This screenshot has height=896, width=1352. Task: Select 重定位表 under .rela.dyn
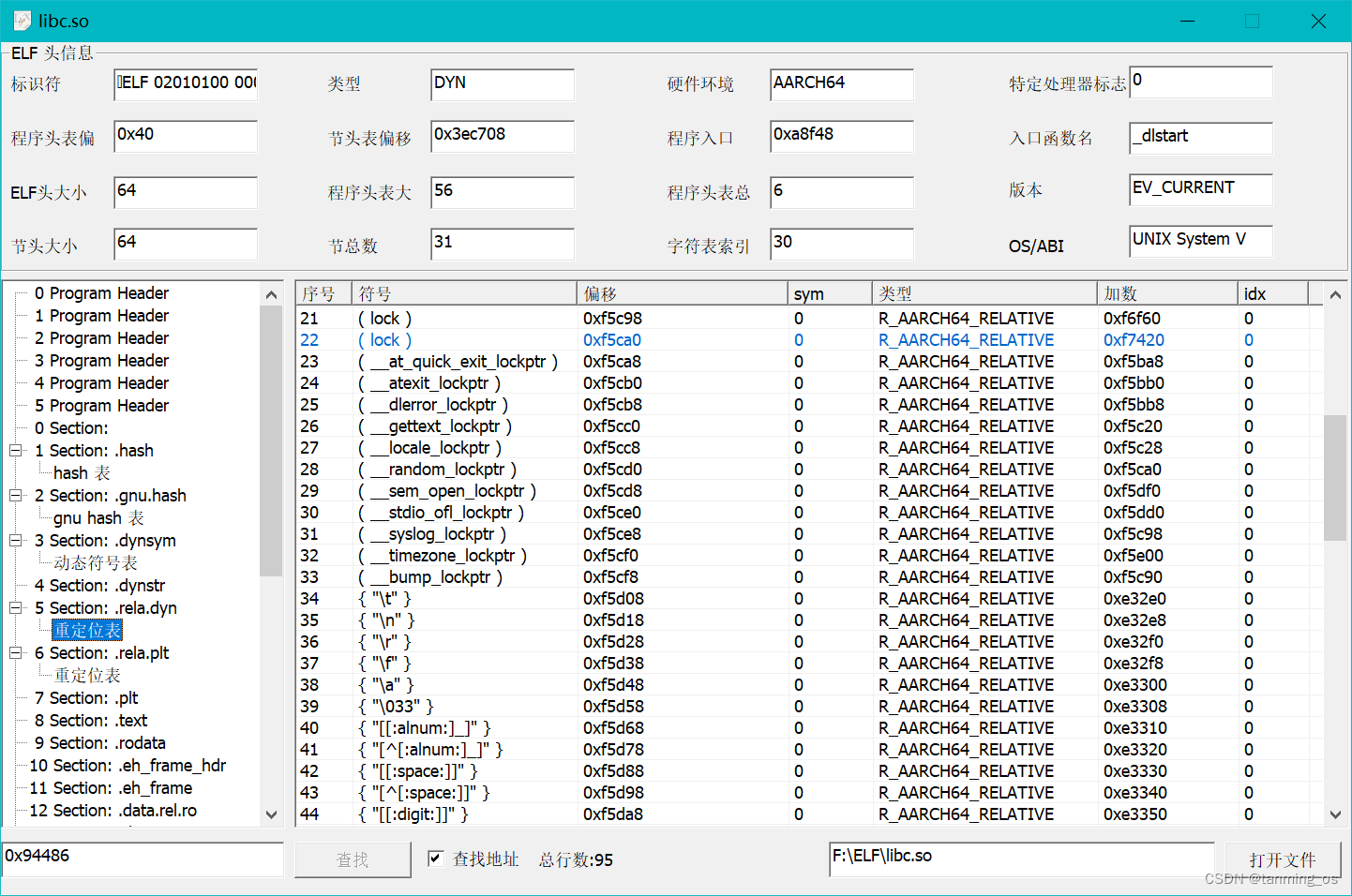coord(87,631)
